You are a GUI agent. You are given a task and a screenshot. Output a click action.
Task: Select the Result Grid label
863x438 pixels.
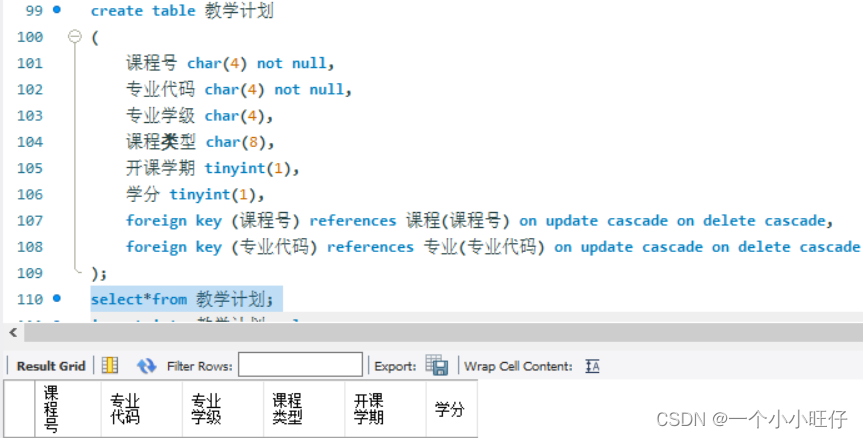51,366
